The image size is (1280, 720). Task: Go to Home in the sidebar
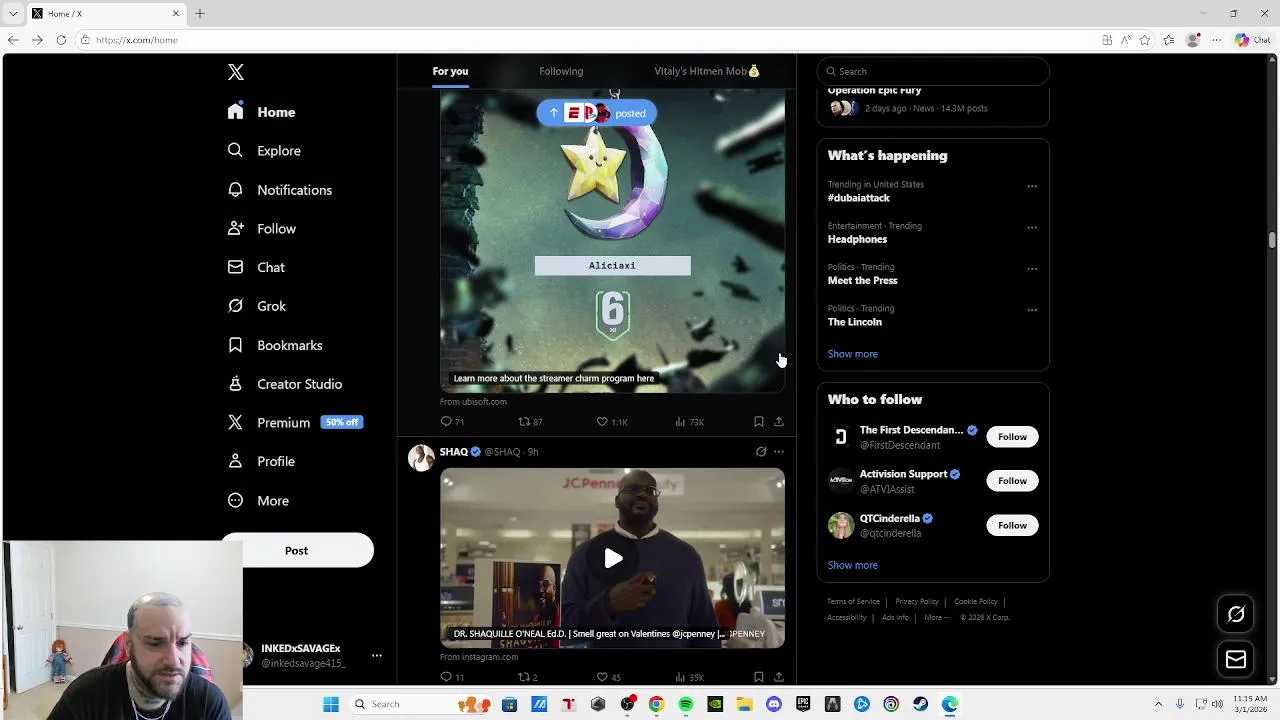pos(262,112)
